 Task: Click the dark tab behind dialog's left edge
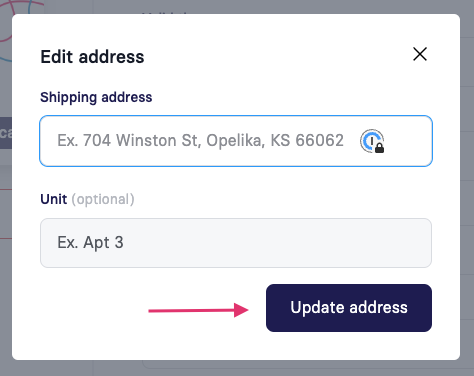[x=6, y=133]
